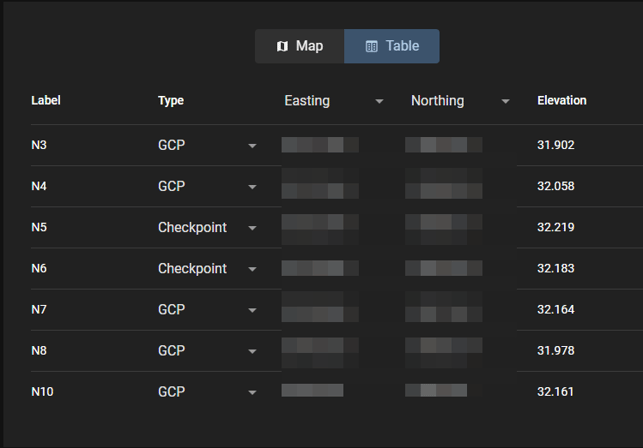
Task: Open the Type dropdown for row N4
Action: coord(252,187)
